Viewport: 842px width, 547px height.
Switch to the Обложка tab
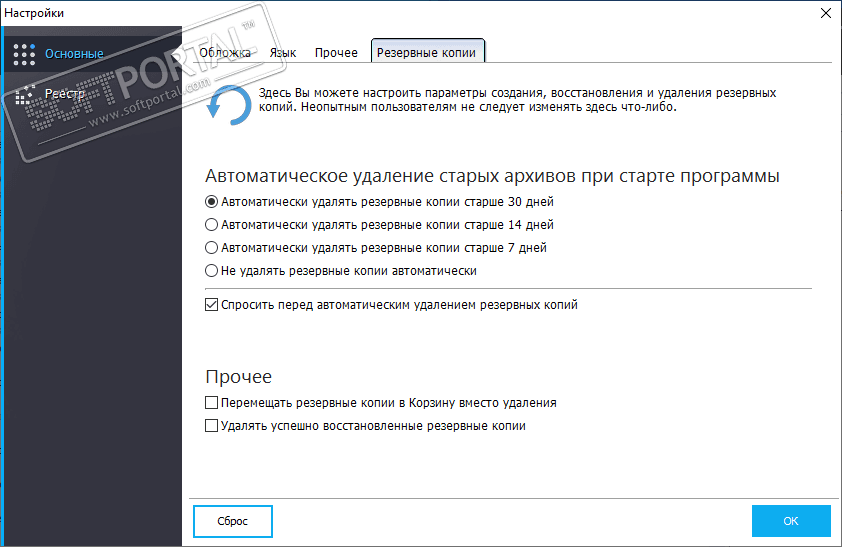click(x=224, y=53)
